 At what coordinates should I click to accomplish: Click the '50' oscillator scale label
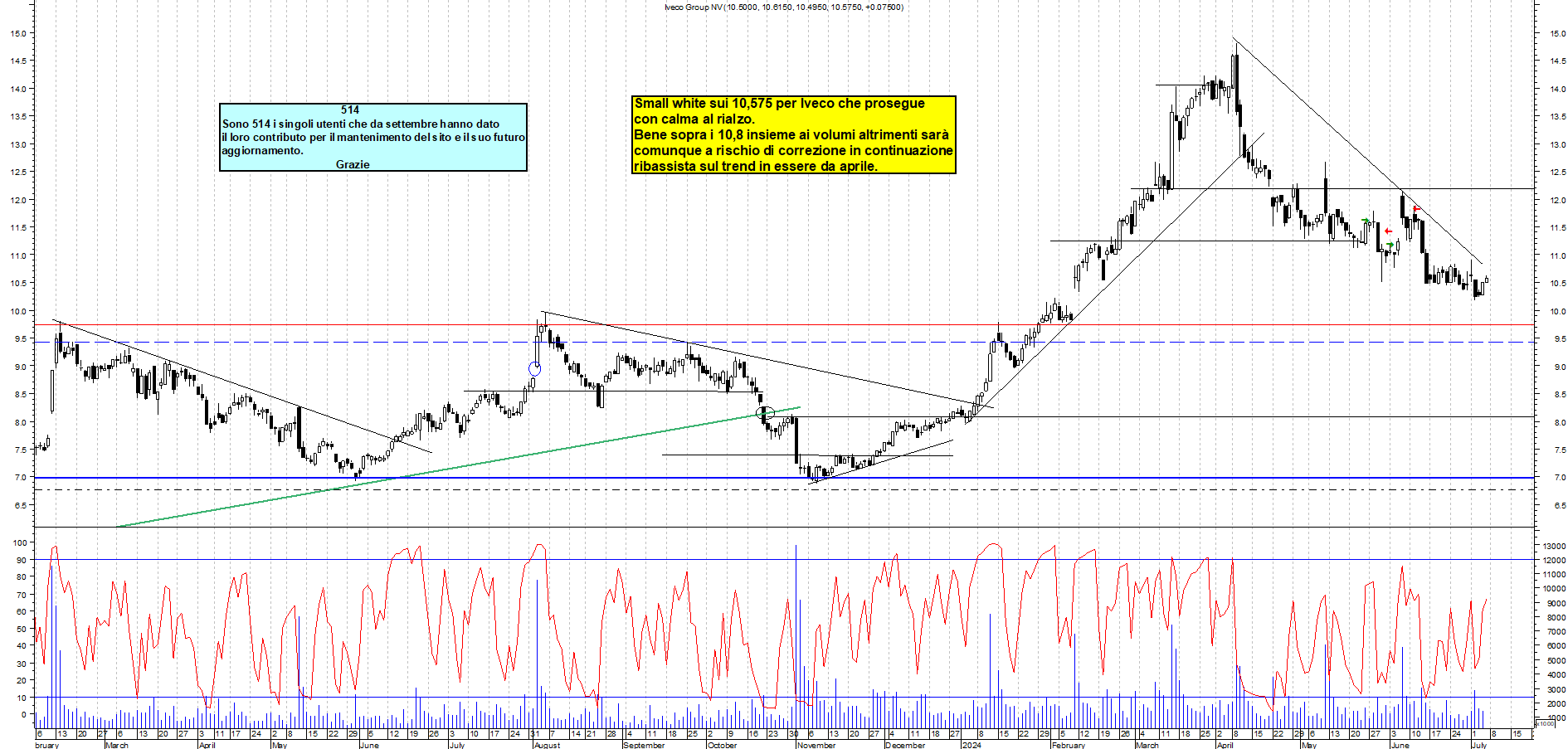point(22,629)
